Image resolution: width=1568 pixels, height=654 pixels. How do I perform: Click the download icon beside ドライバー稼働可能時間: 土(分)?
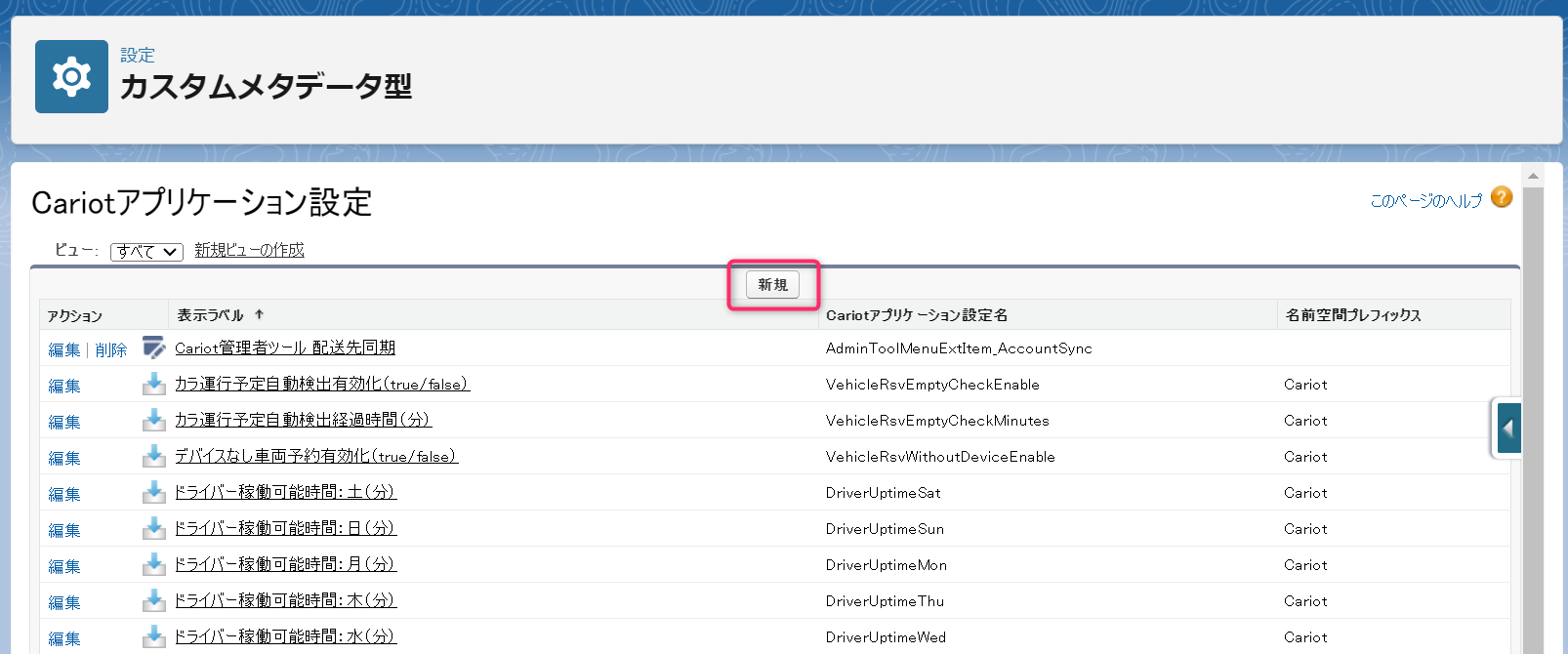[x=153, y=492]
